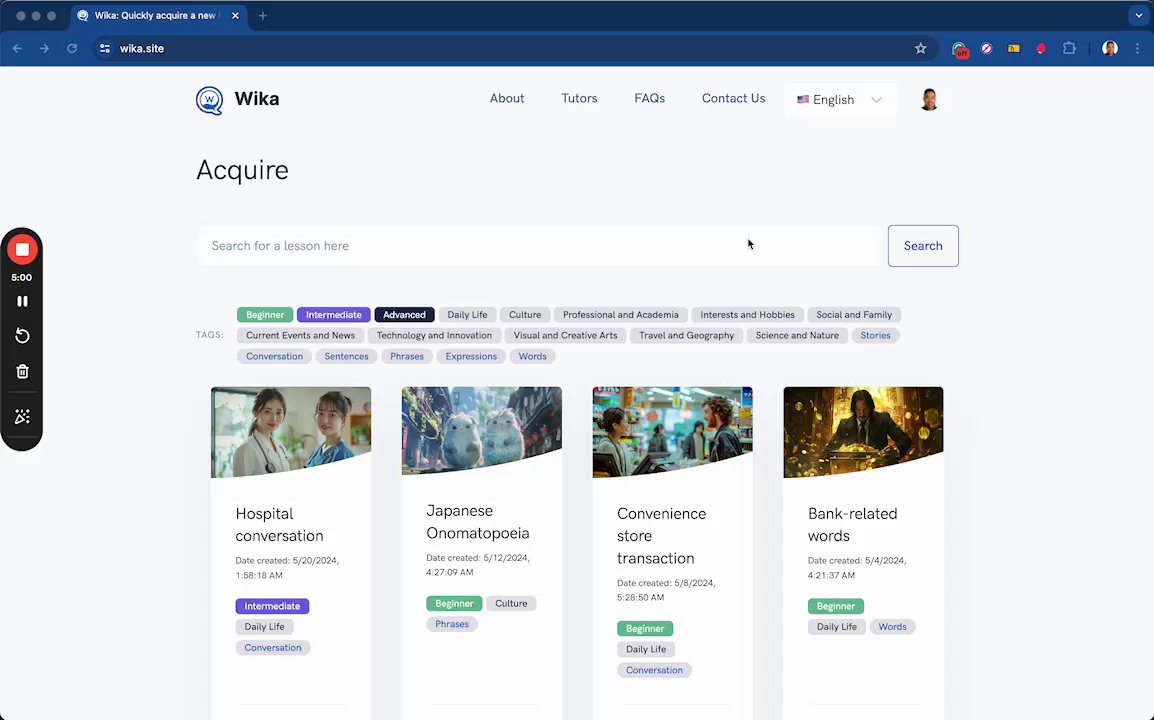1154x720 pixels.
Task: Toggle the Daily Life filter in the TAGS bar
Action: 467,314
